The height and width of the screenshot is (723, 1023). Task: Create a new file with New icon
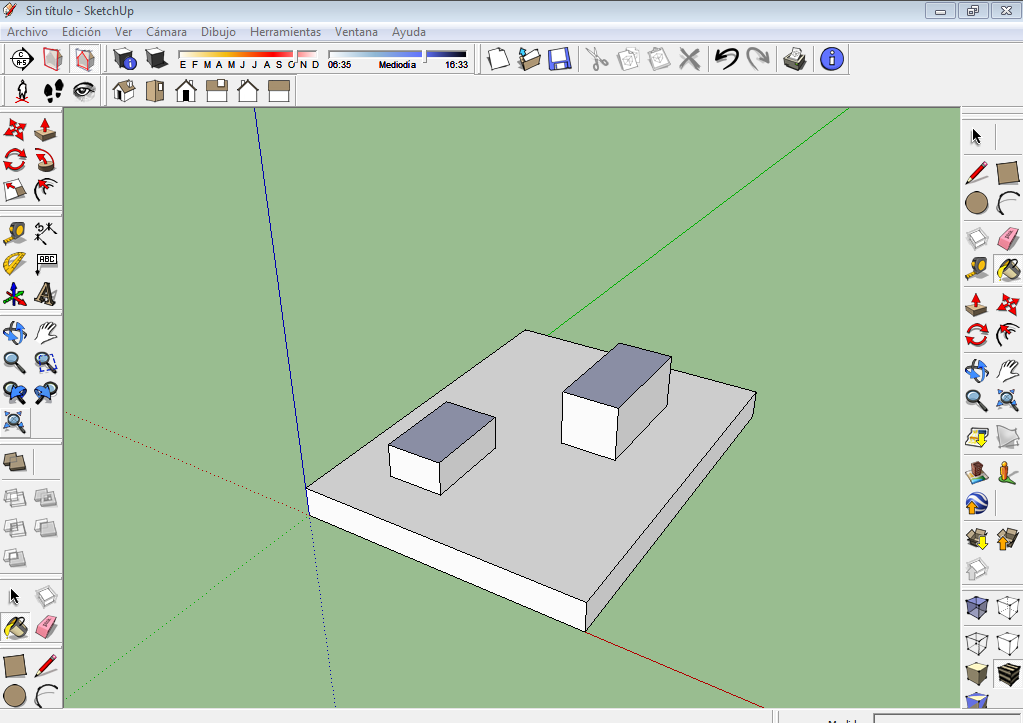point(498,59)
